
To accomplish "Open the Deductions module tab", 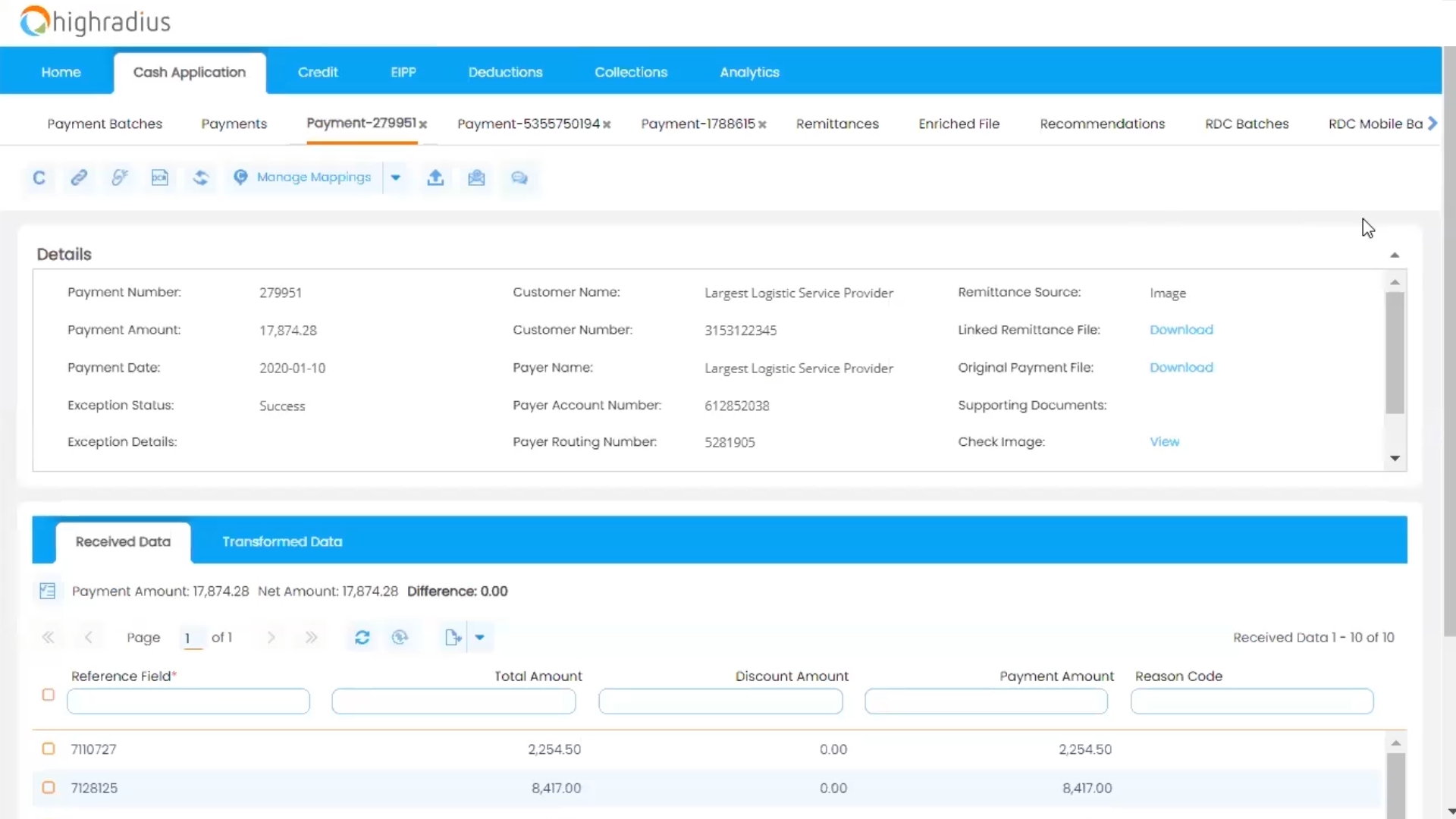I will click(505, 72).
